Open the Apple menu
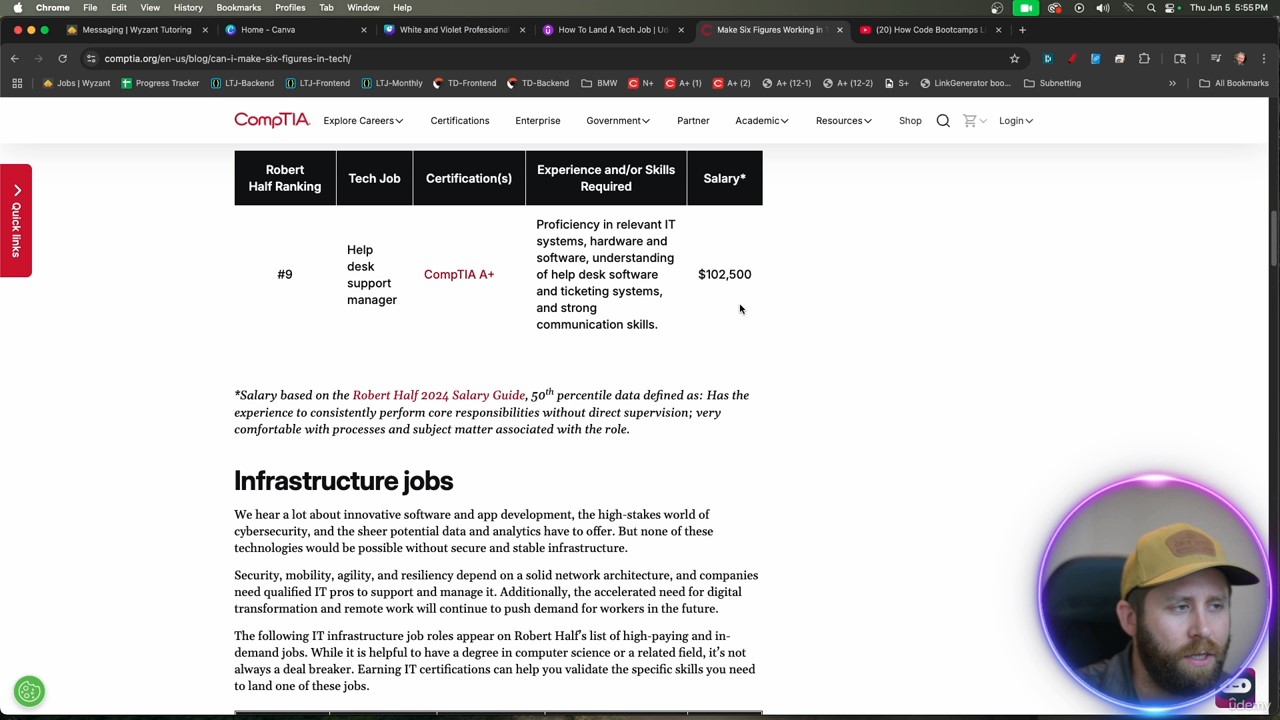 17,8
